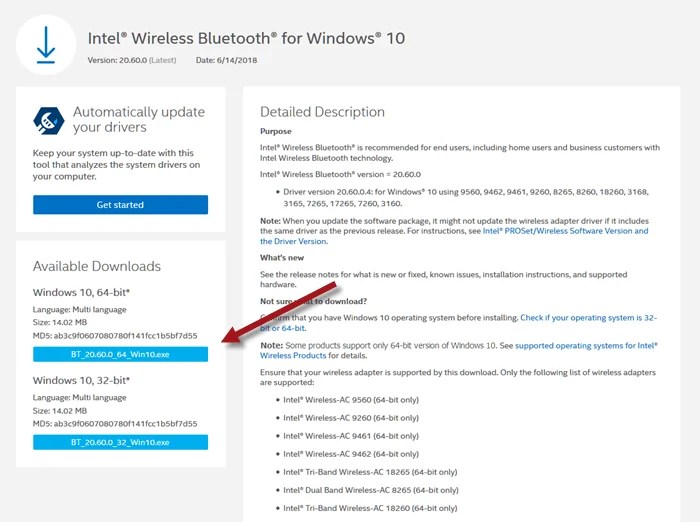Click 'Intel Tri-Band Wireless-AC 18265' item

pos(370,472)
